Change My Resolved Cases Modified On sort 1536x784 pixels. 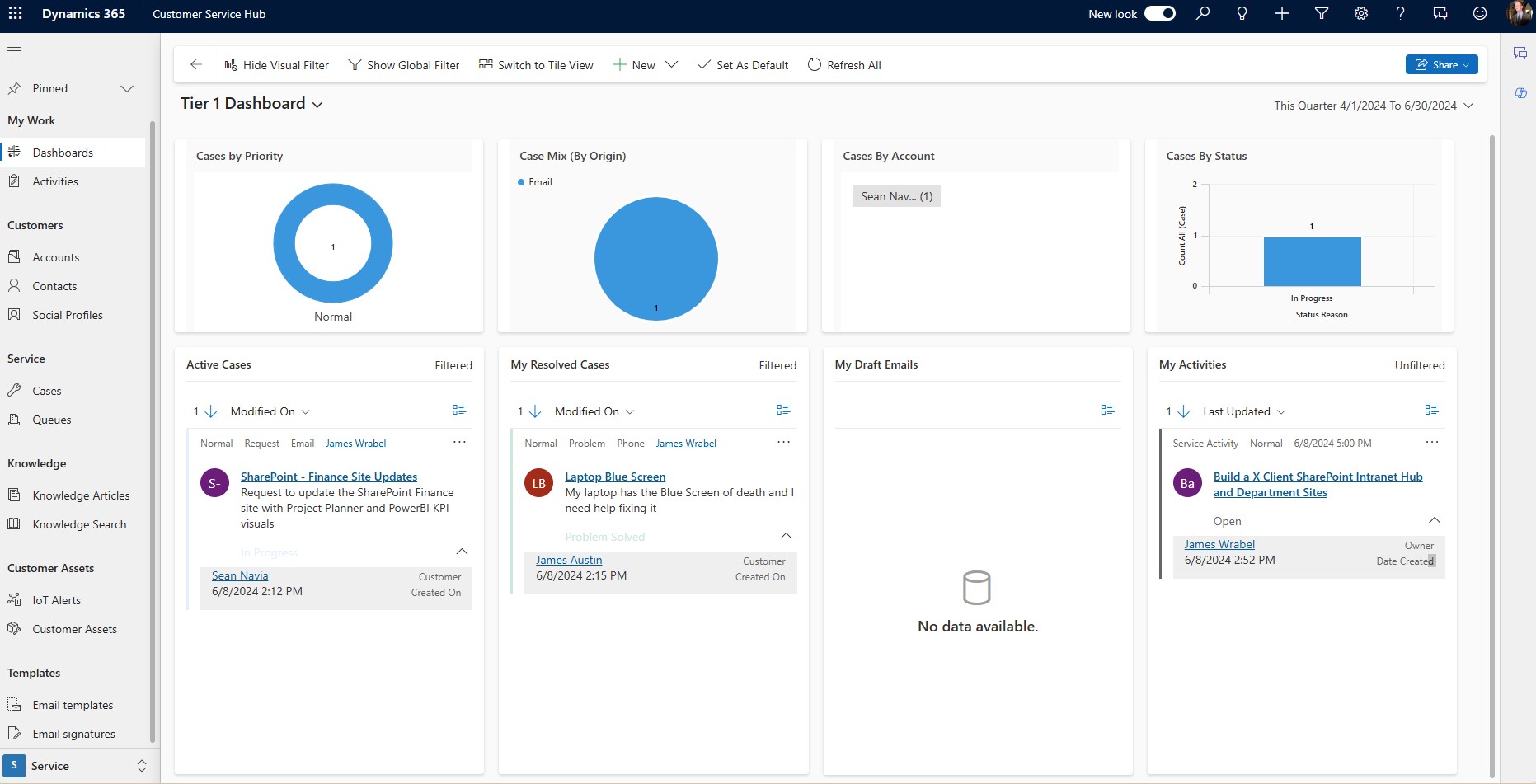(x=594, y=411)
